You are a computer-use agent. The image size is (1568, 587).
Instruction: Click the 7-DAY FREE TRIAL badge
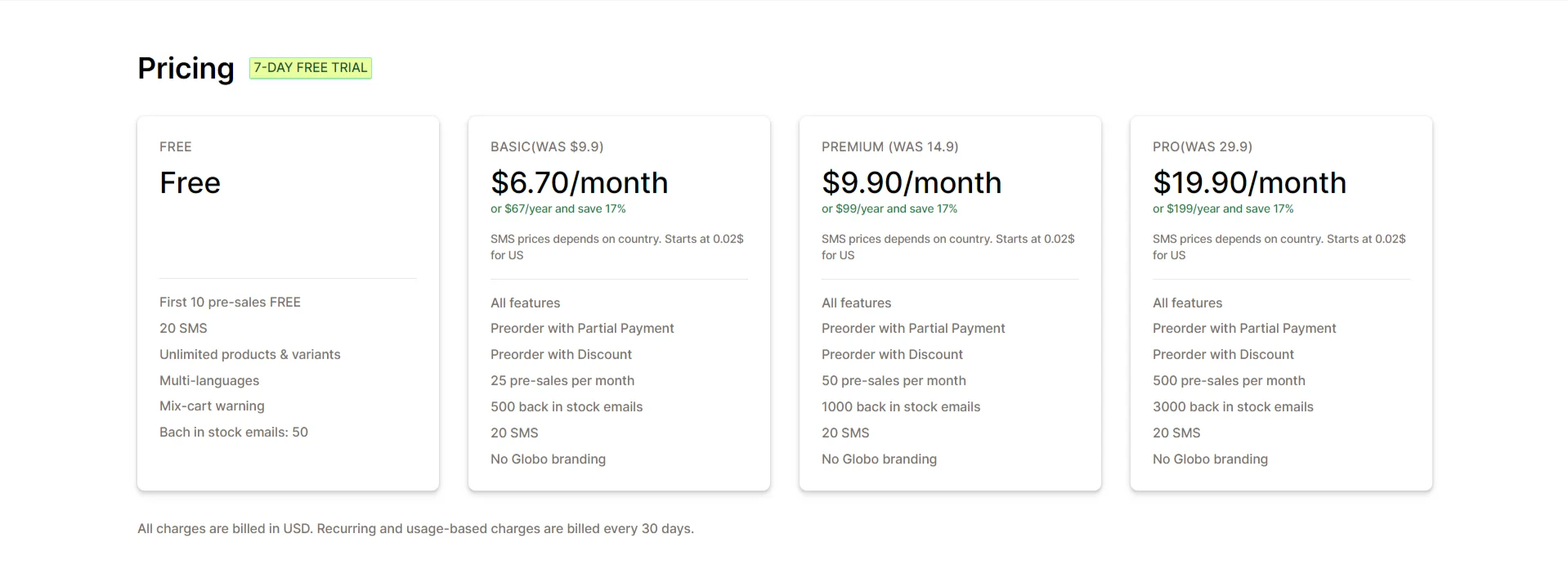(311, 68)
